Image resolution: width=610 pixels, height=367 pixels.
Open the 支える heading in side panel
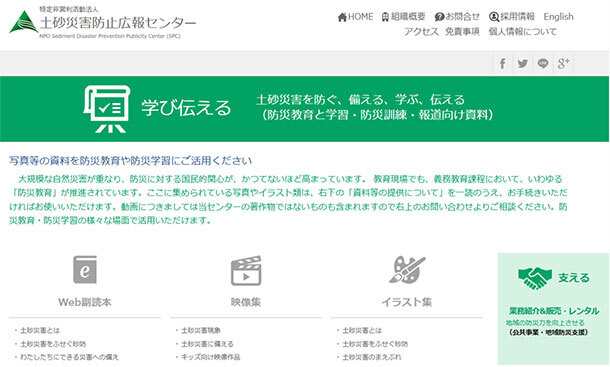574,278
